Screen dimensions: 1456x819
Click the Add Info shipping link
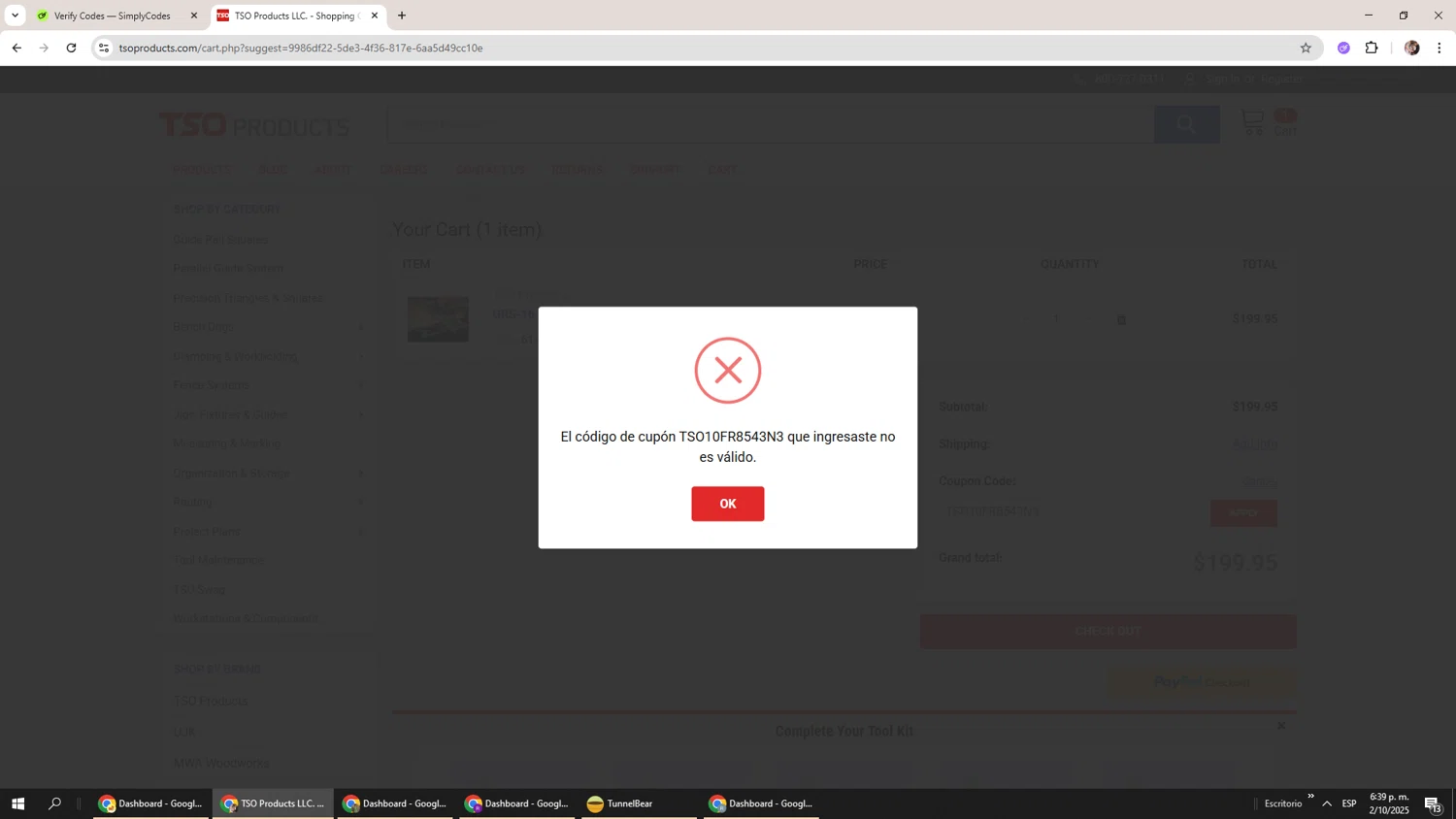coord(1255,444)
